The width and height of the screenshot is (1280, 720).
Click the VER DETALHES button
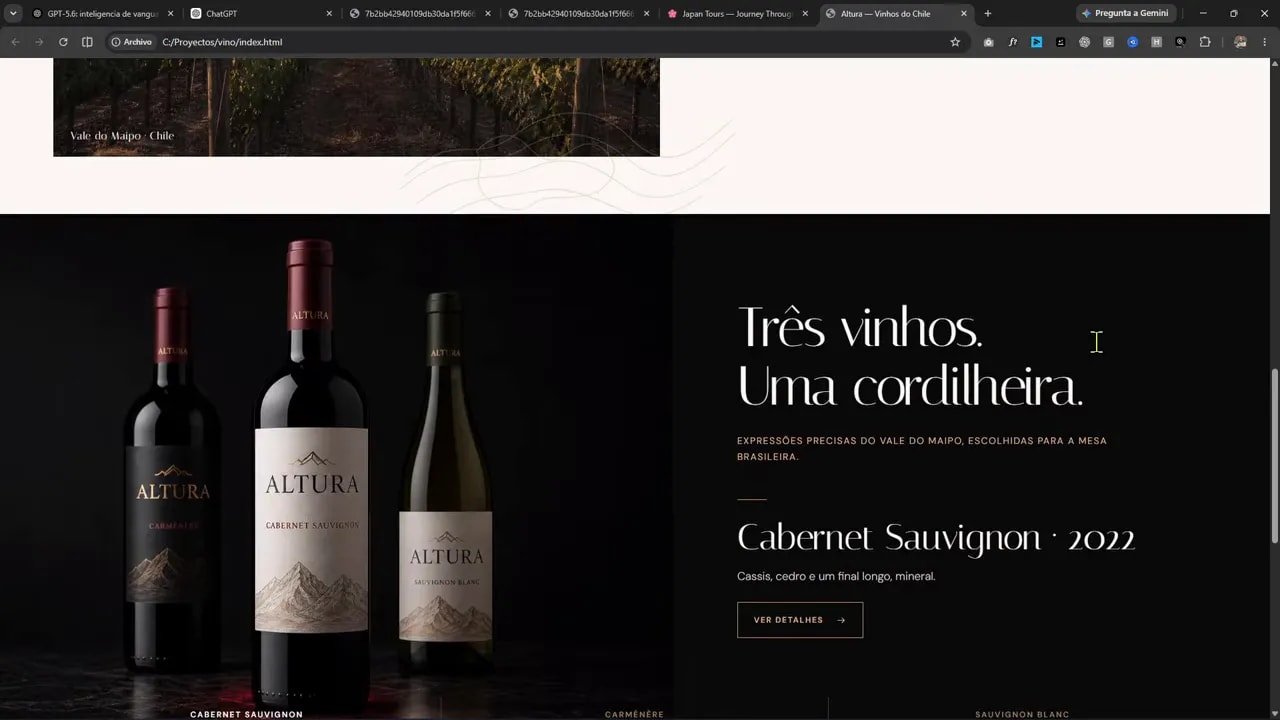[x=800, y=620]
